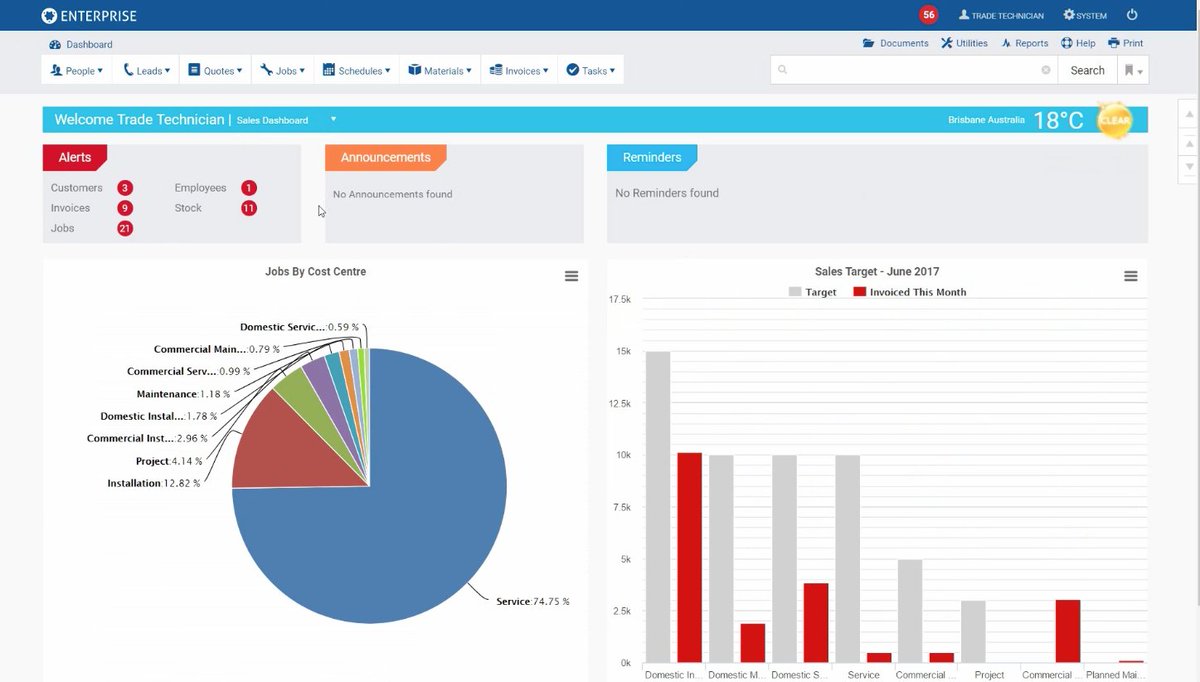
Task: Click the Service:74.75 % pie label
Action: click(533, 602)
